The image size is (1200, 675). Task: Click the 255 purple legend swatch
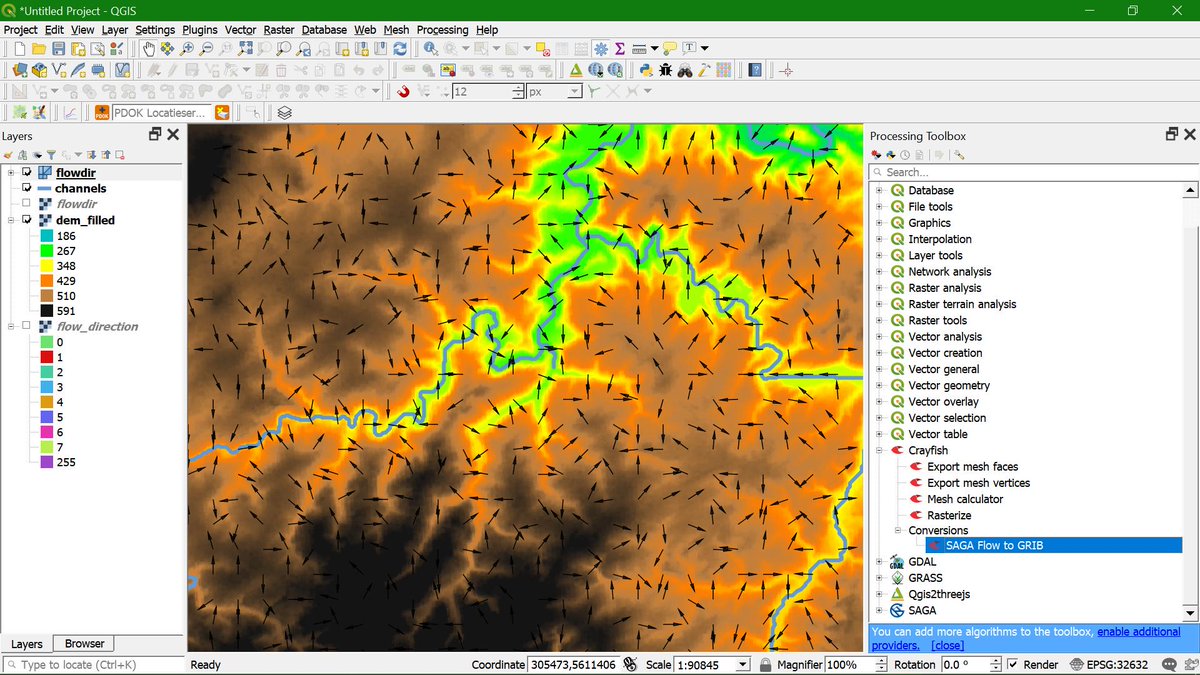47,462
